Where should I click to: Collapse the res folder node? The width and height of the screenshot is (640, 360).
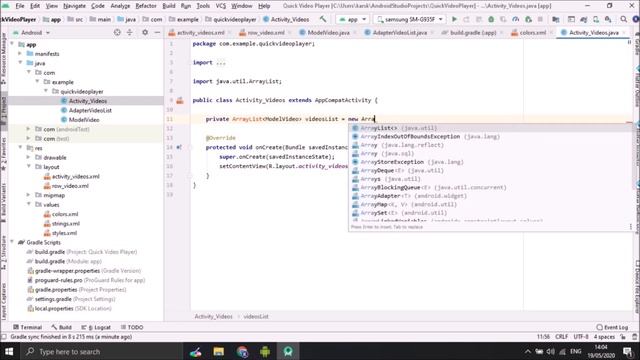20,148
